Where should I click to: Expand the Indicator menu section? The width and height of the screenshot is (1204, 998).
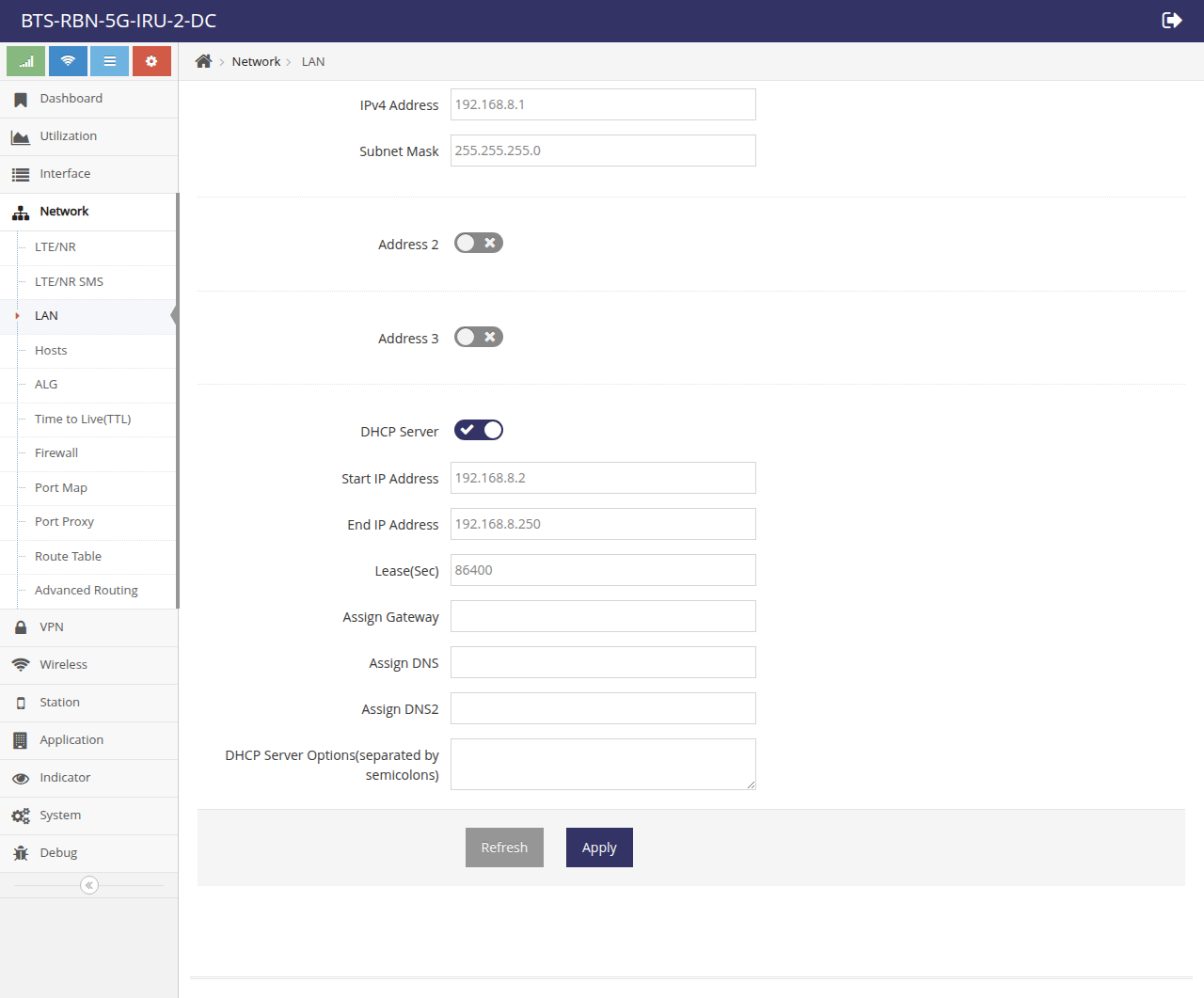(x=88, y=778)
